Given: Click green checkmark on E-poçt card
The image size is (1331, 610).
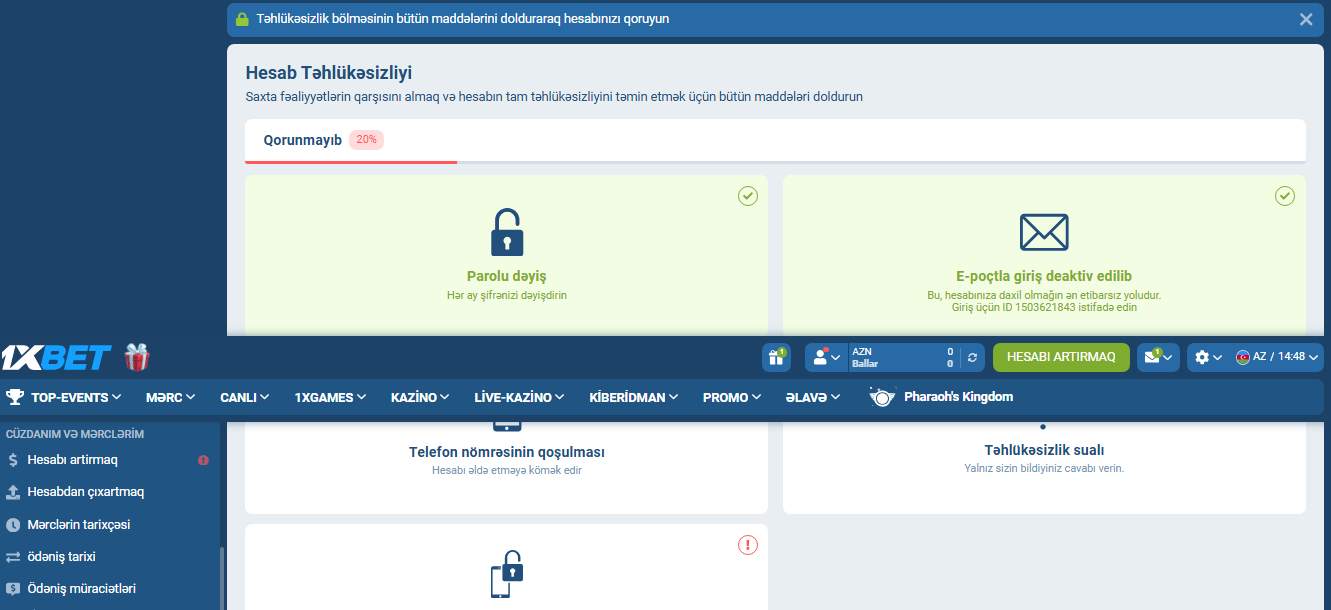Looking at the screenshot, I should [x=1285, y=196].
